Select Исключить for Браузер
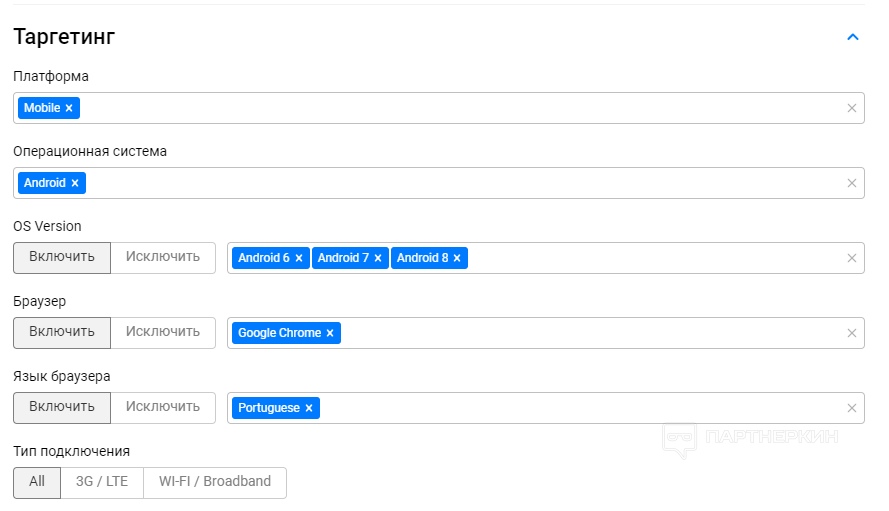 163,332
